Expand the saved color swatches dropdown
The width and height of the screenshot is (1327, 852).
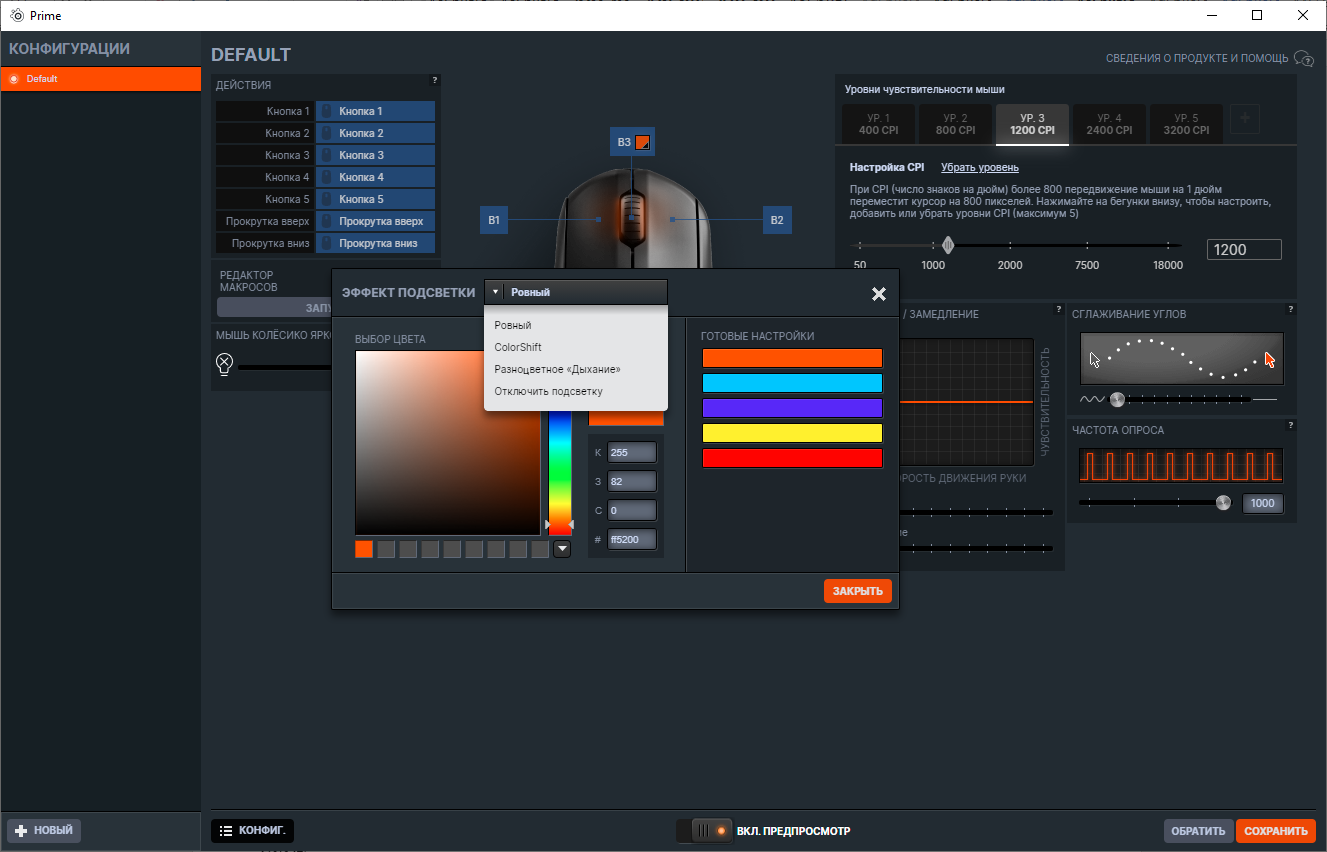(562, 549)
